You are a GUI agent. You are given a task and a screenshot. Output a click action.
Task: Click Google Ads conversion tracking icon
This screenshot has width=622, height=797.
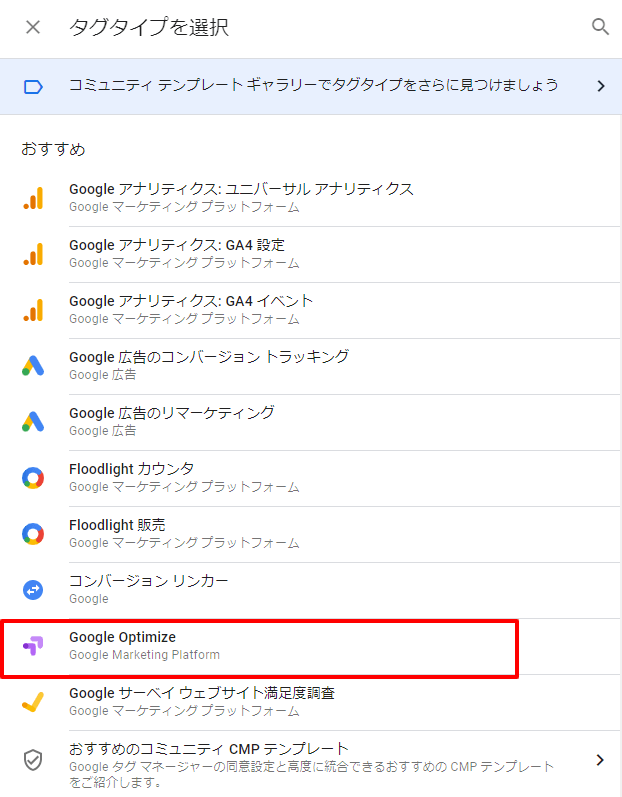33,365
